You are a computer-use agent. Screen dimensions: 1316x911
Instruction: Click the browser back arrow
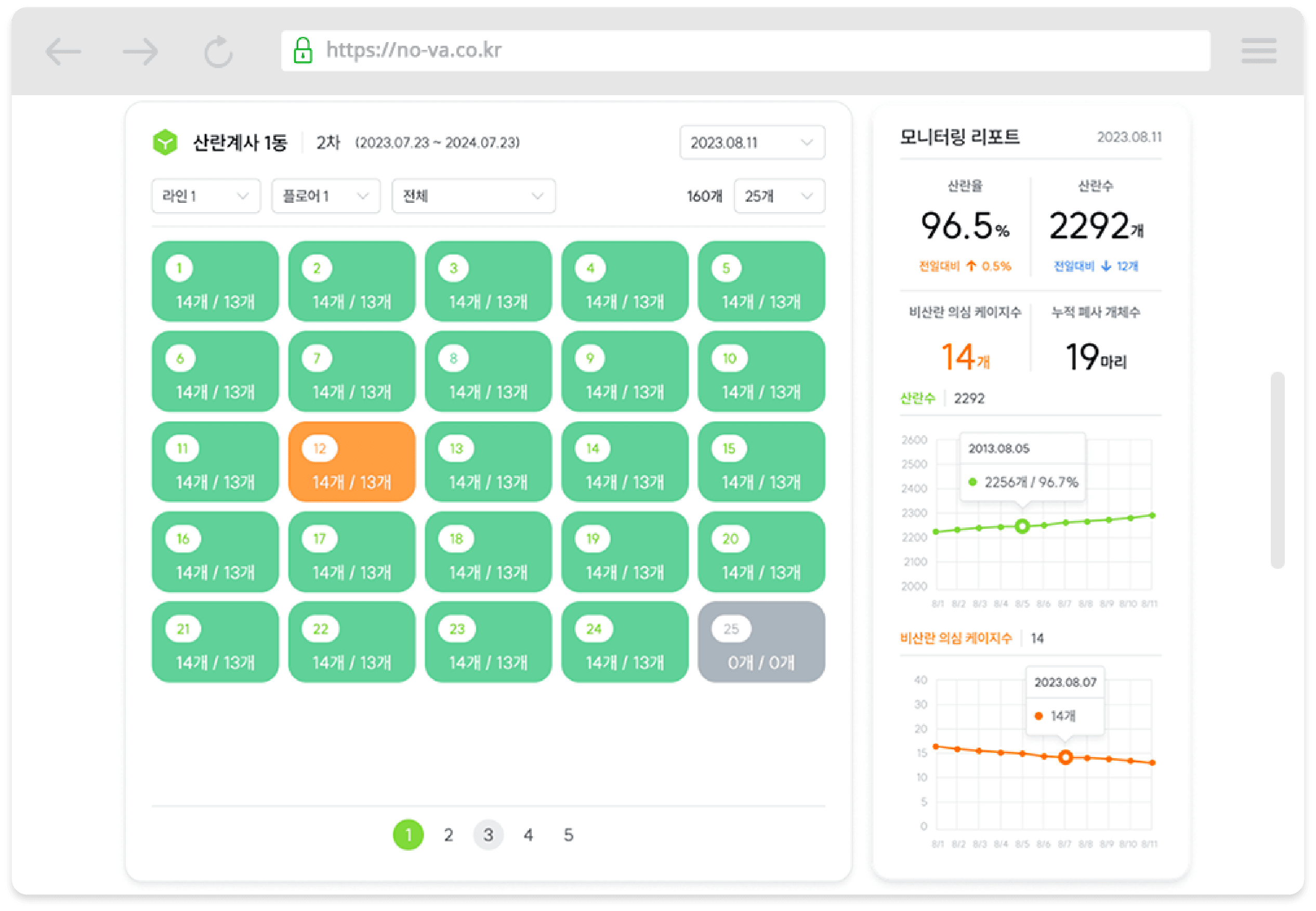pyautogui.click(x=63, y=52)
